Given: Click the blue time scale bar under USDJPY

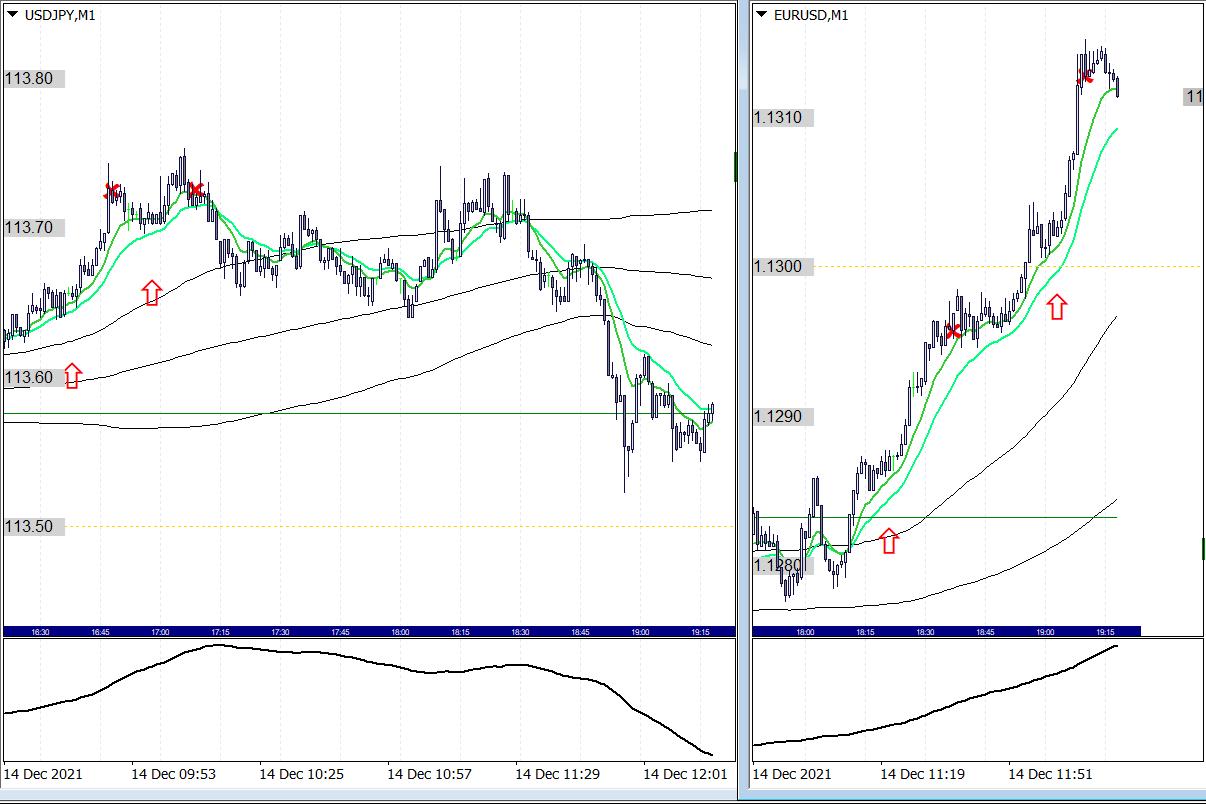Looking at the screenshot, I should [x=368, y=631].
